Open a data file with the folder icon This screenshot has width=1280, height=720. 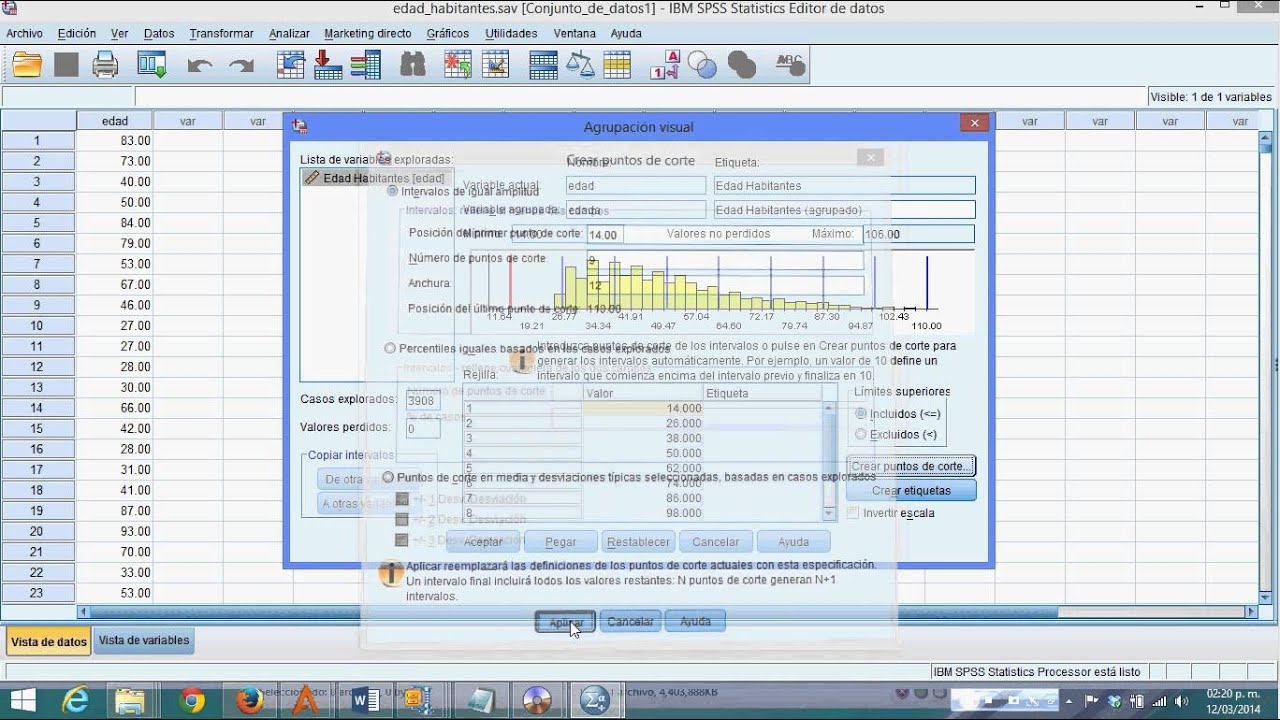click(27, 65)
